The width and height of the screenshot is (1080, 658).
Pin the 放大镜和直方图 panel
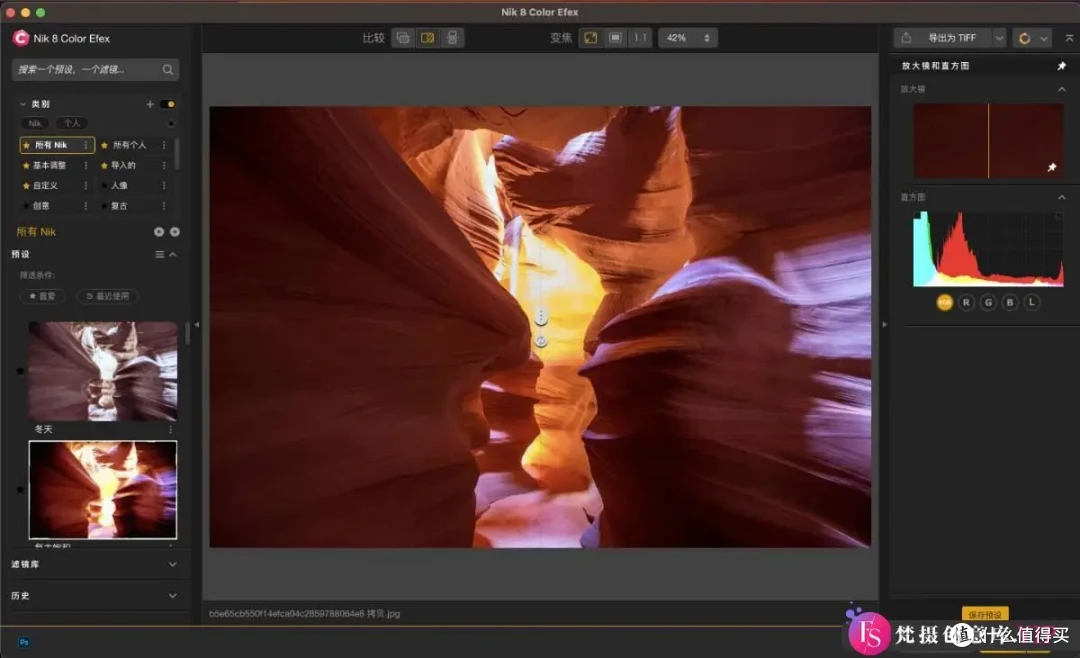pyautogui.click(x=1061, y=66)
